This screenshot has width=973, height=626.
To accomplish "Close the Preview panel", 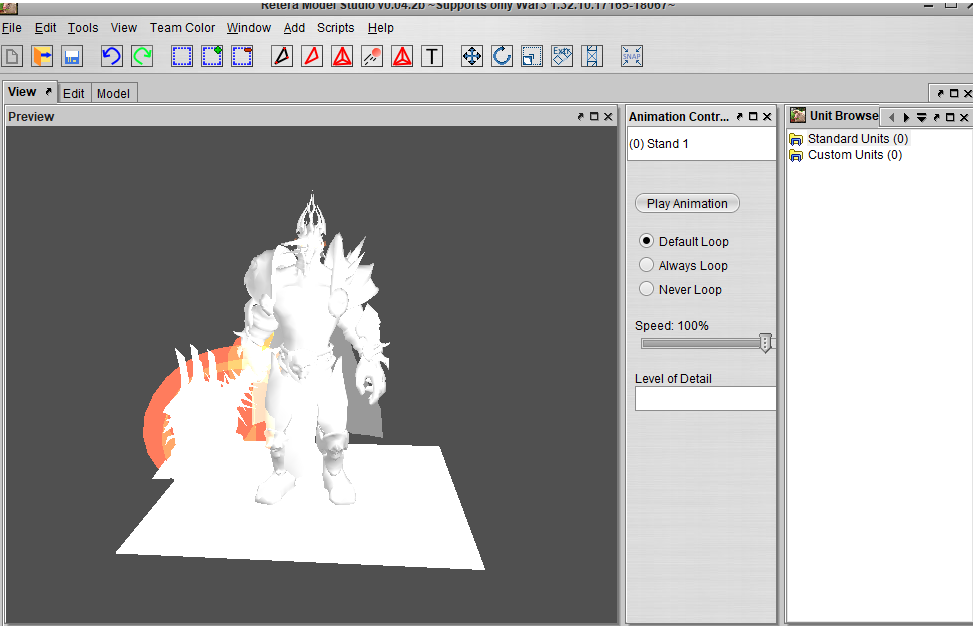I will pos(608,117).
